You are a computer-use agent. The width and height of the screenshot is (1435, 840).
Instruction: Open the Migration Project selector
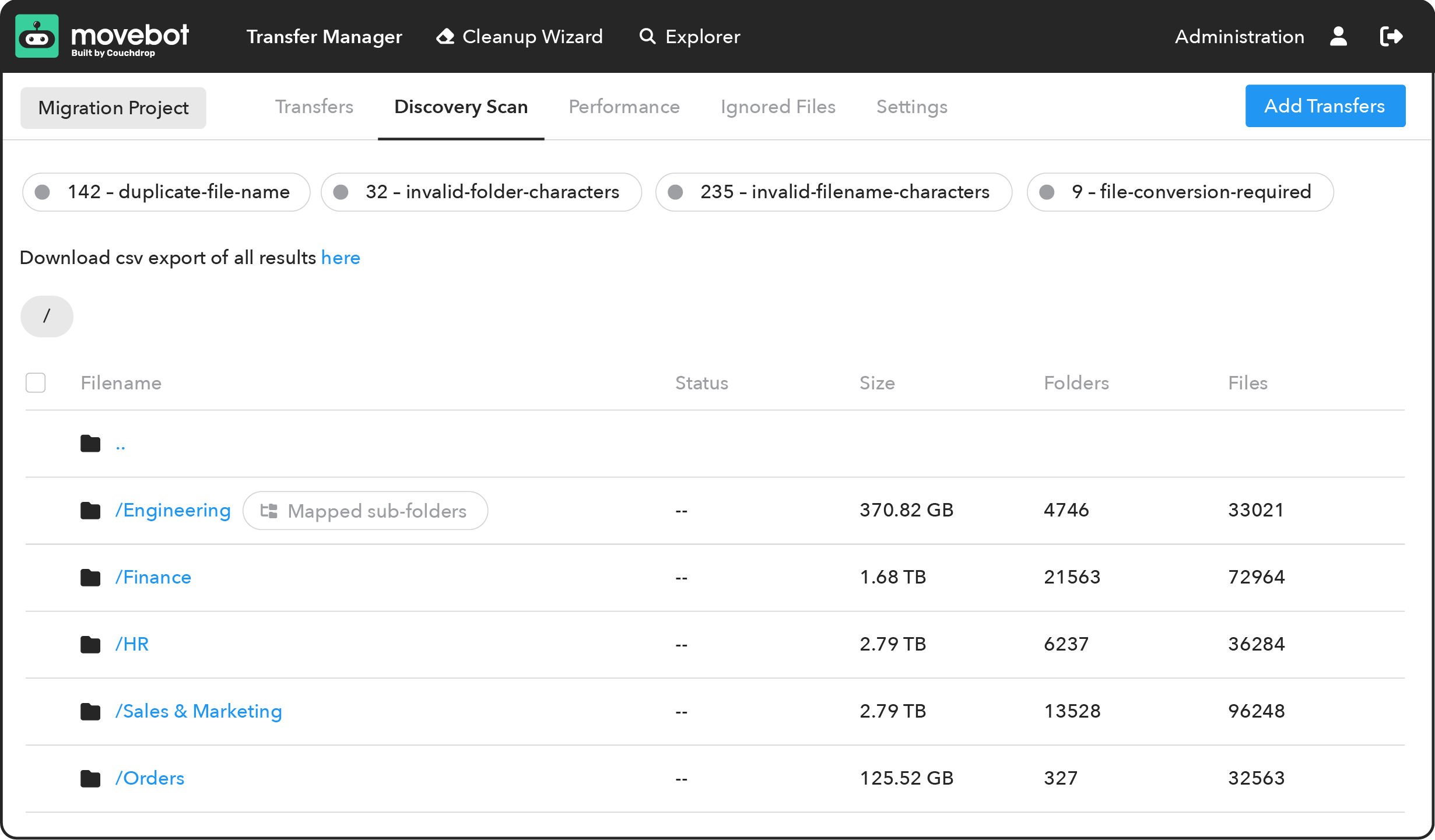[113, 108]
